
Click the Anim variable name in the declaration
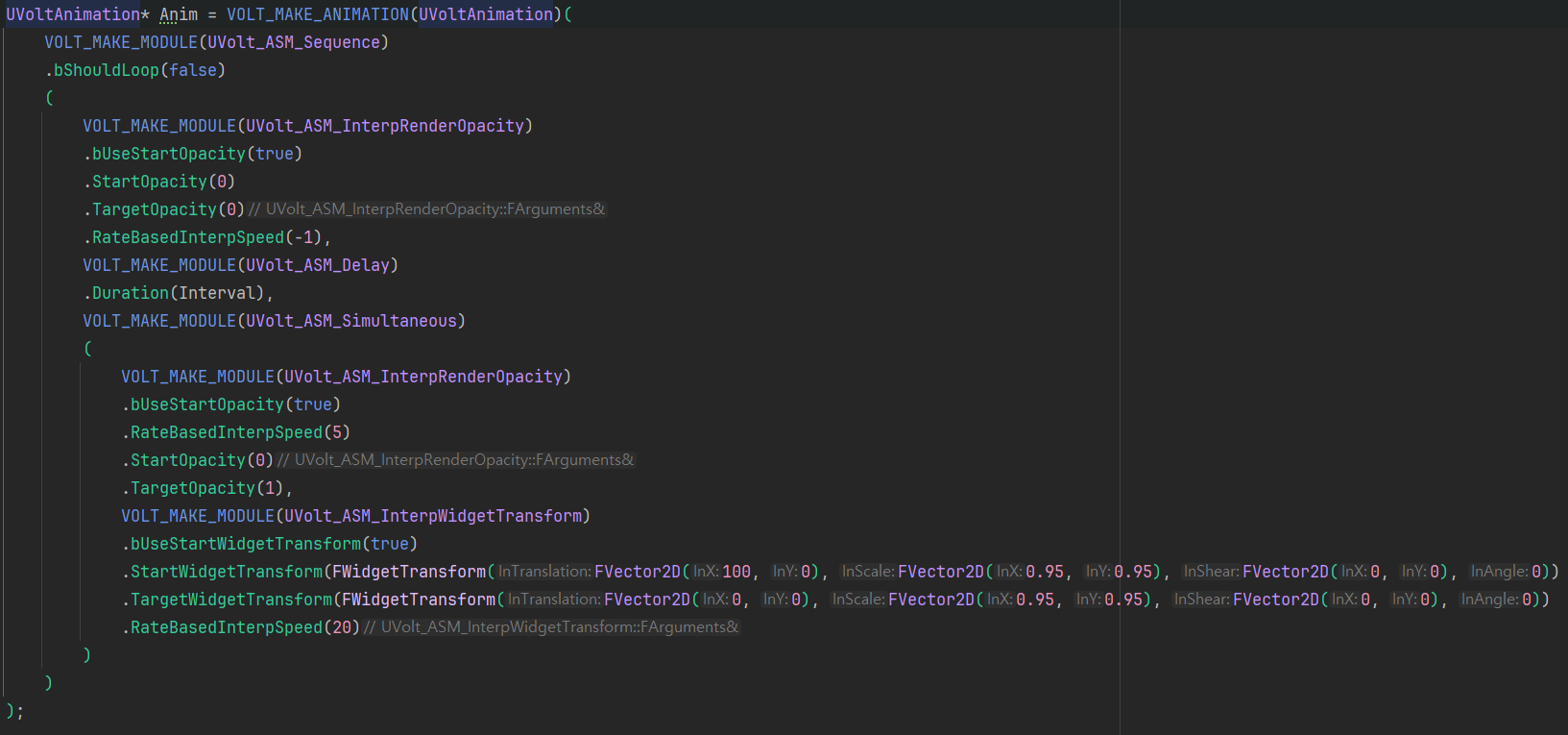(179, 14)
